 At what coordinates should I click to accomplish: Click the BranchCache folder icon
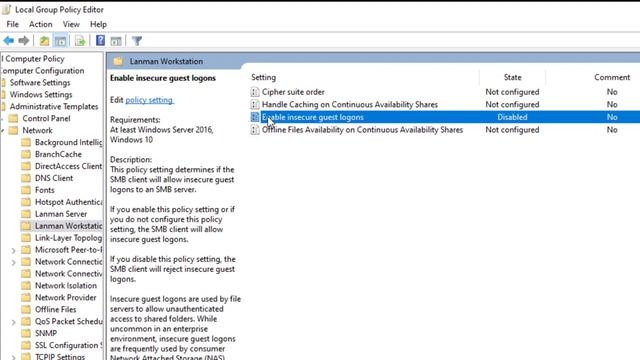tap(26, 154)
